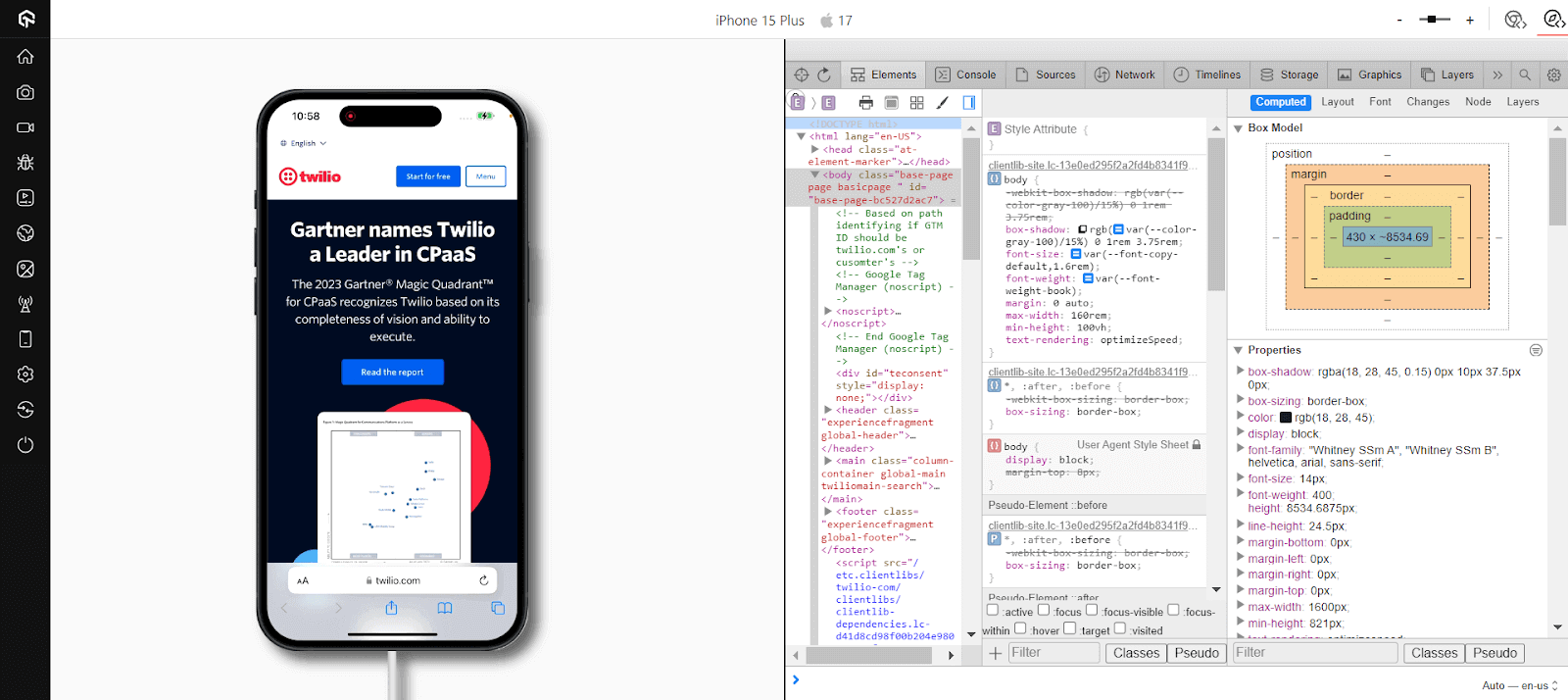Click the color property black swatch
The width and height of the screenshot is (1568, 700).
1286,418
